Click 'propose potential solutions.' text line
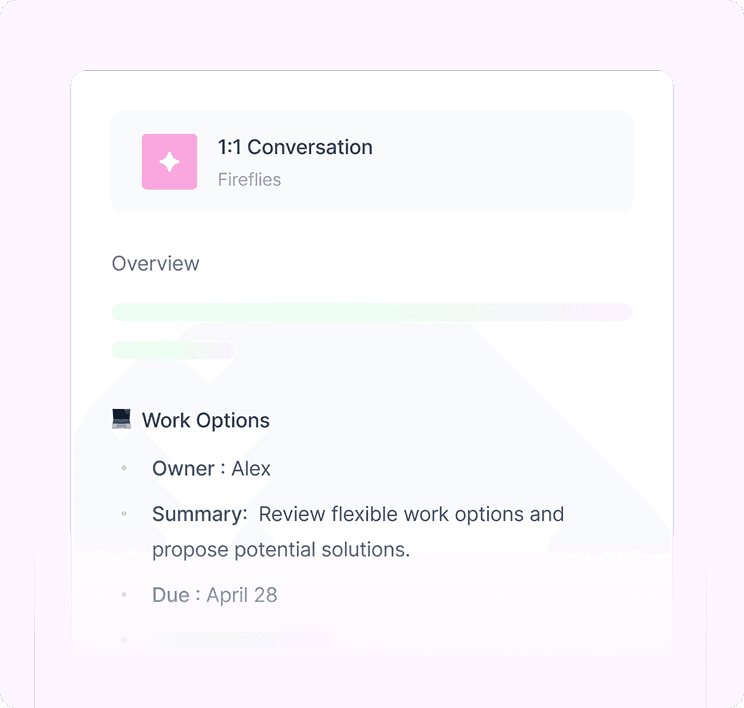Image resolution: width=744 pixels, height=708 pixels. point(281,550)
